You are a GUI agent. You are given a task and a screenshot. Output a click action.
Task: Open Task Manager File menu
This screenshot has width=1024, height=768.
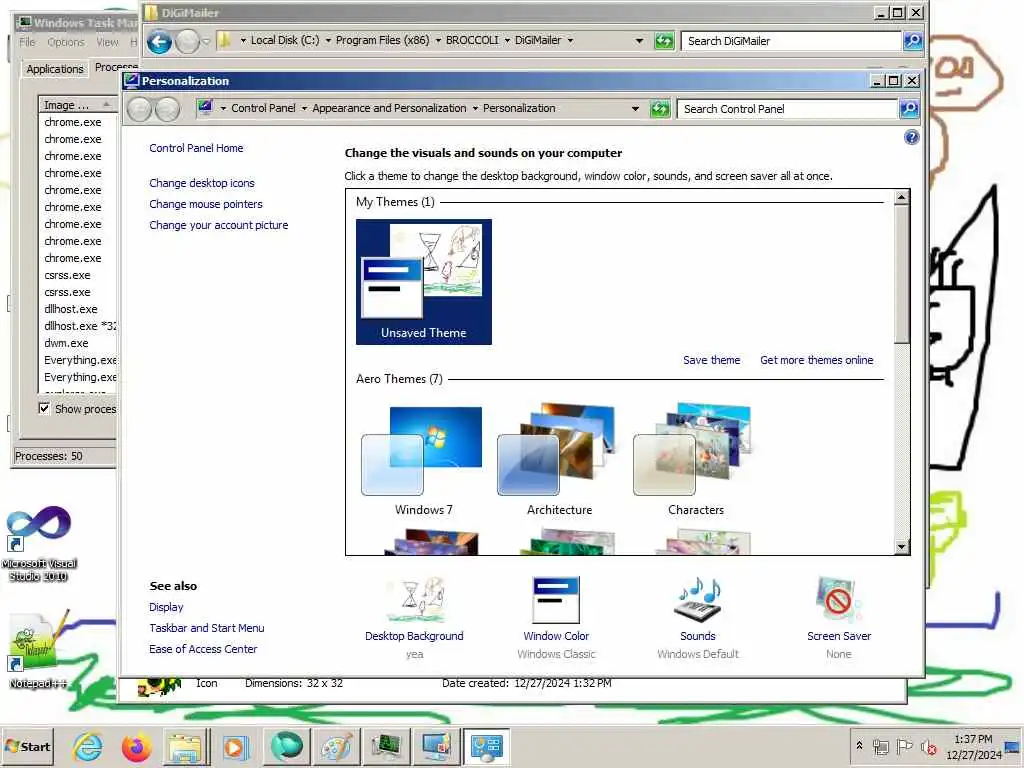click(x=27, y=42)
